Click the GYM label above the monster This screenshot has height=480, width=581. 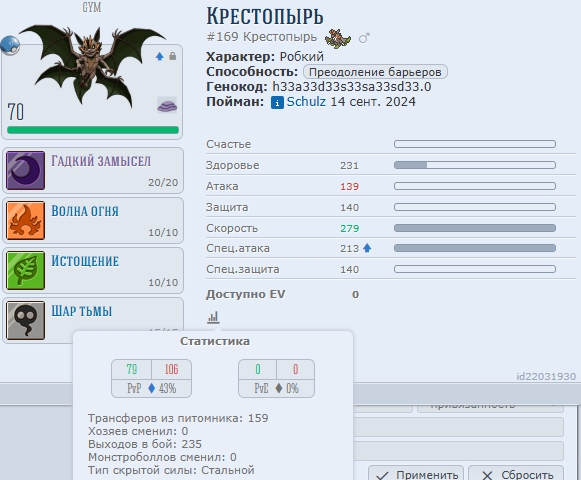(92, 7)
